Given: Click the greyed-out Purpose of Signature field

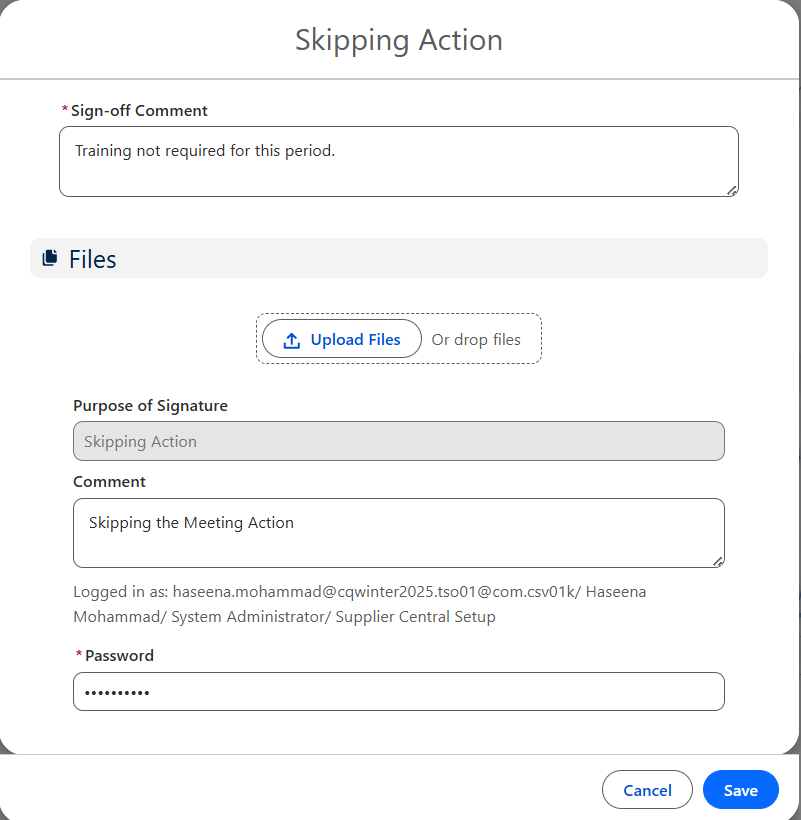Looking at the screenshot, I should coord(398,440).
